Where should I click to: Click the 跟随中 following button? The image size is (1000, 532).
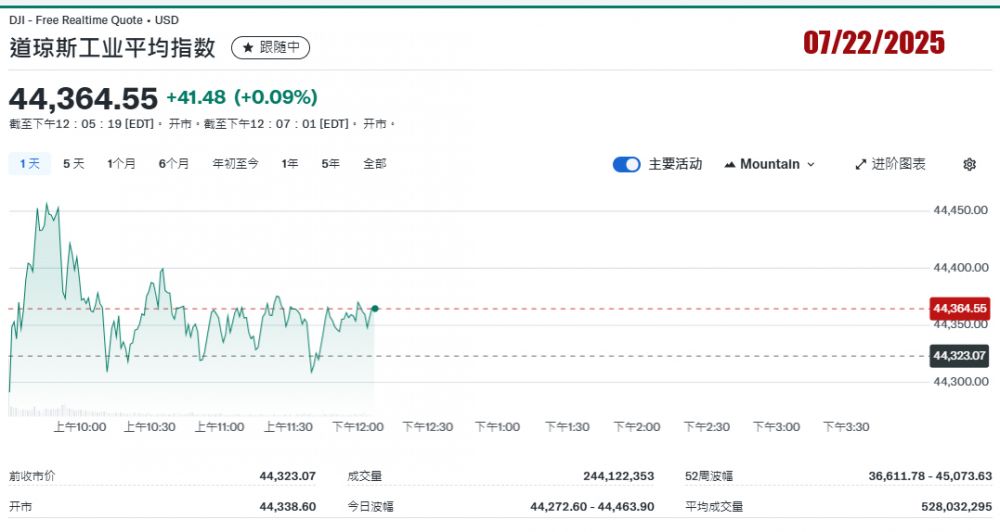pos(271,47)
